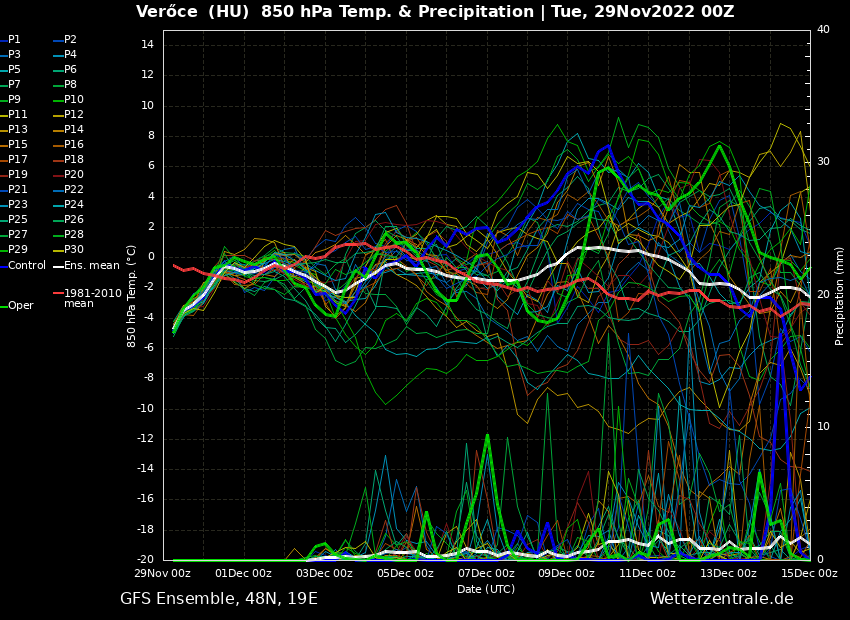Select the P16 legend label
Image resolution: width=850 pixels, height=620 pixels.
coord(74,145)
